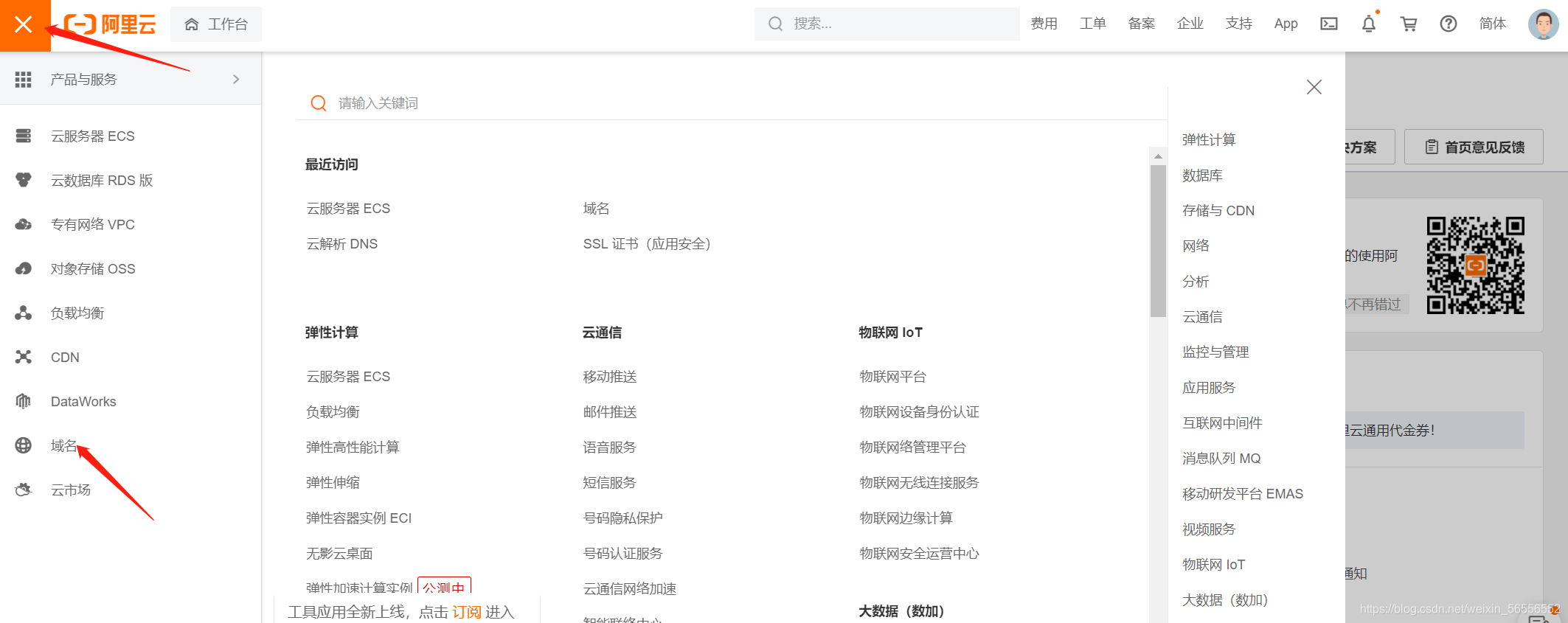
Task: Click the 云服务器 ECS sidebar icon
Action: pos(24,136)
